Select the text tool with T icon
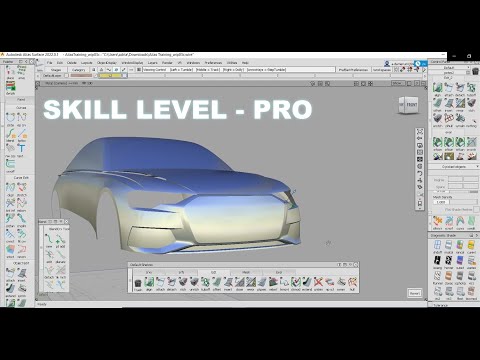This screenshot has height=360, width=480. 22,148
